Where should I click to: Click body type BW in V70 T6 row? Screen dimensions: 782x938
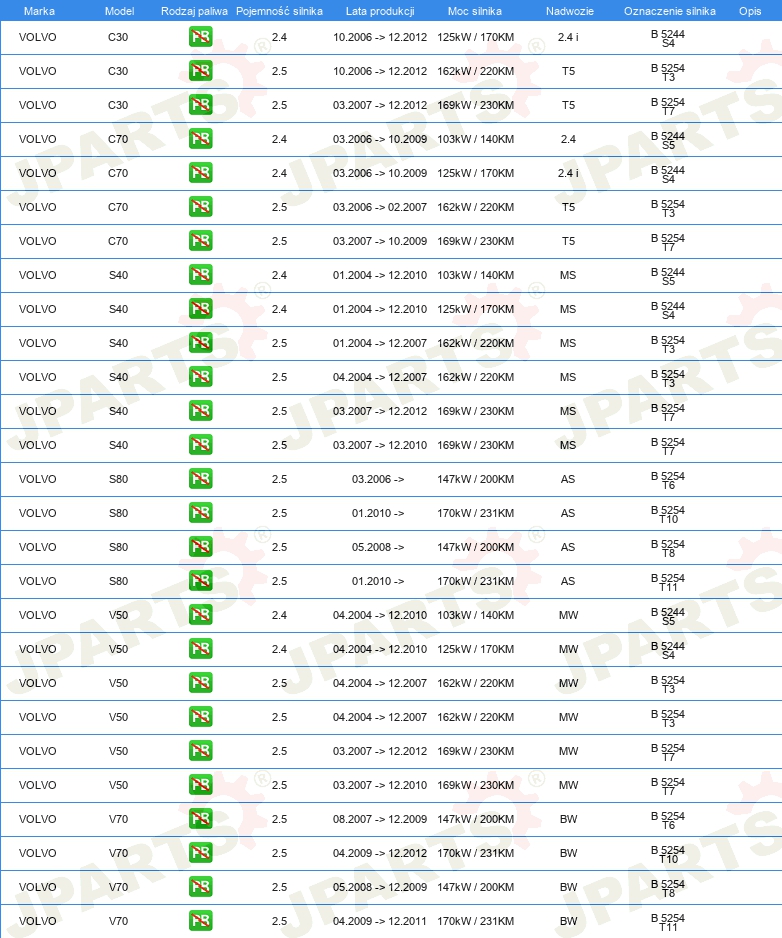pos(568,819)
